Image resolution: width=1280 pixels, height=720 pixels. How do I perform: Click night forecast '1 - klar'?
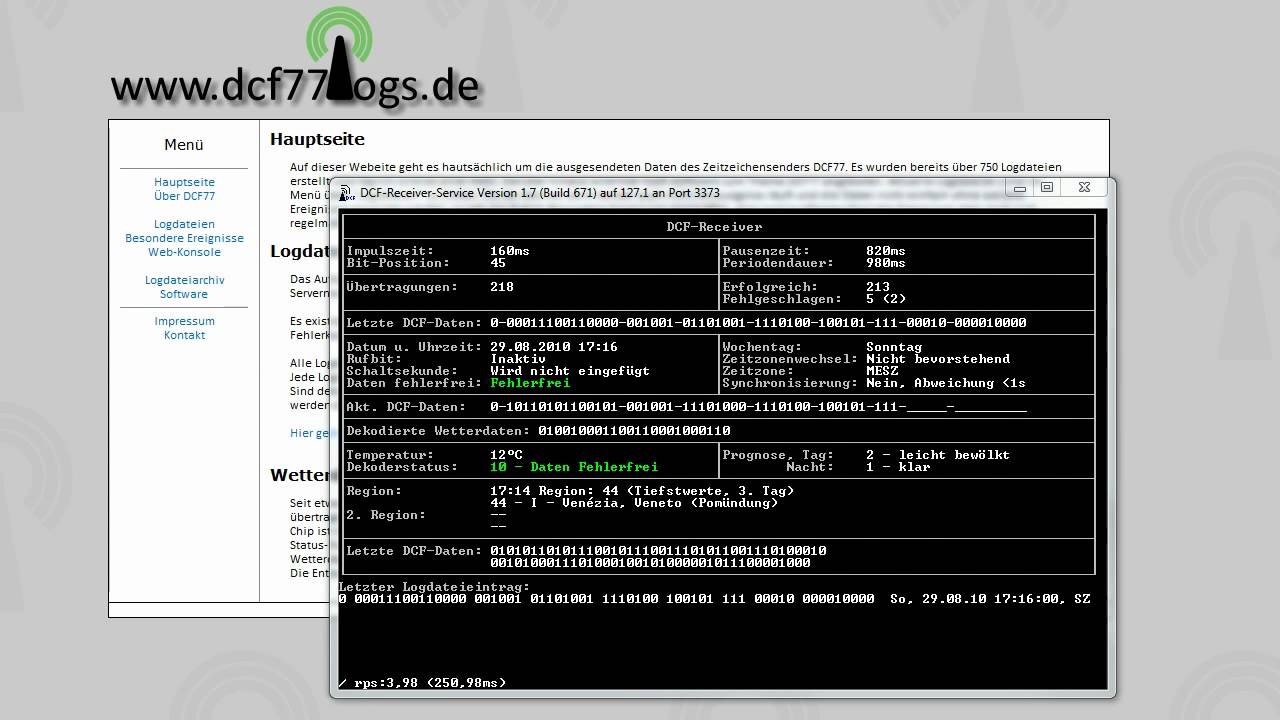pos(898,467)
